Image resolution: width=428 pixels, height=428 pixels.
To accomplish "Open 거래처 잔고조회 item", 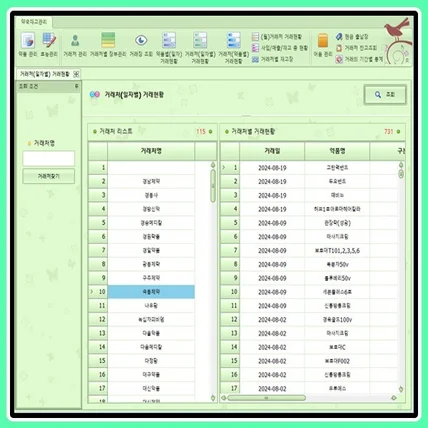I will 356,48.
